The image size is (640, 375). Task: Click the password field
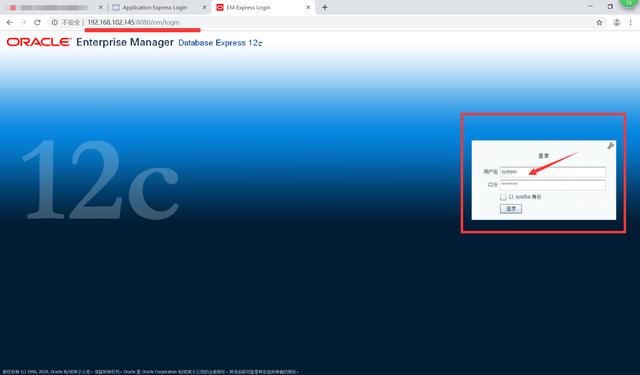pyautogui.click(x=553, y=185)
